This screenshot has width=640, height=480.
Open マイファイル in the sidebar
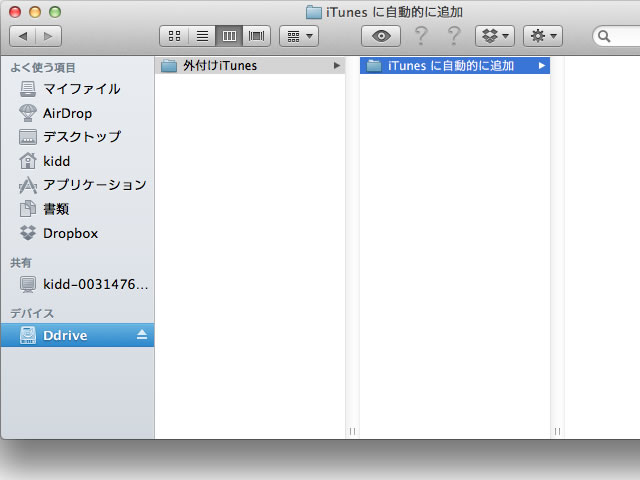78,89
